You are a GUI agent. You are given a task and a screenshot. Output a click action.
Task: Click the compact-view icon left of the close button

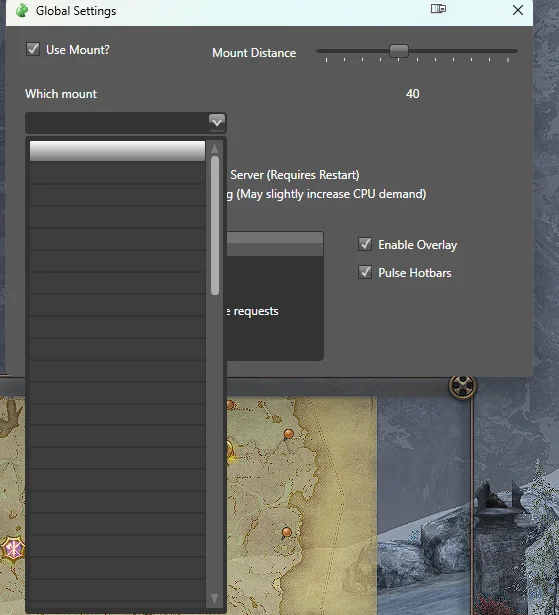(x=438, y=9)
